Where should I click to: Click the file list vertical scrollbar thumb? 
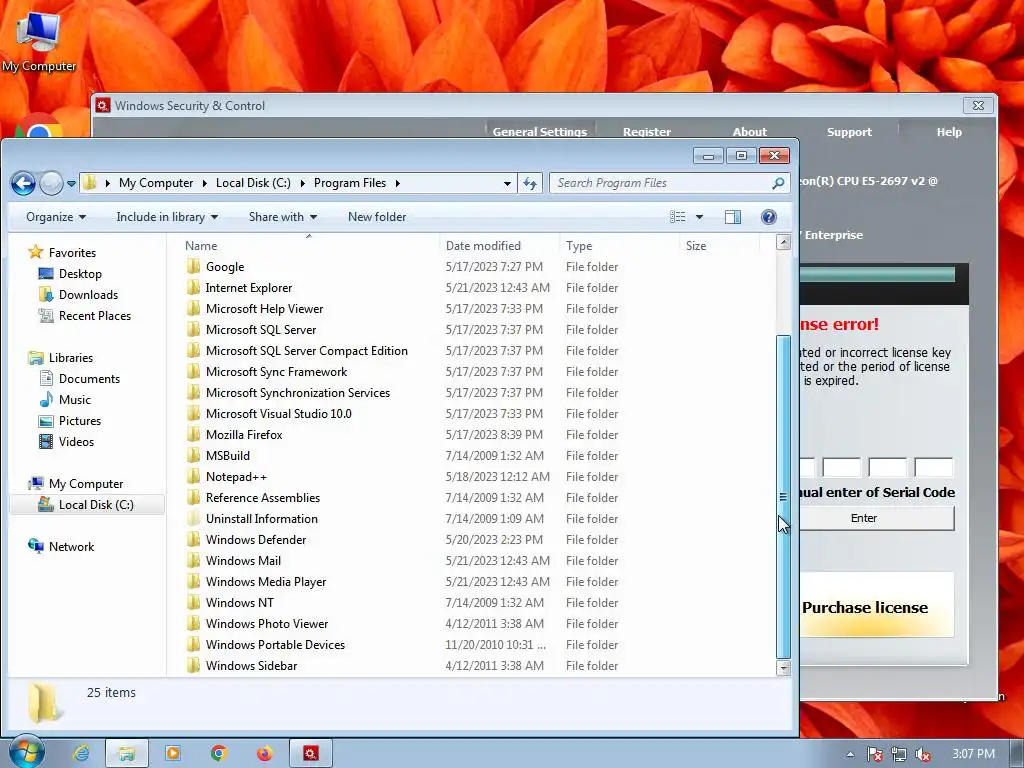tap(783, 497)
